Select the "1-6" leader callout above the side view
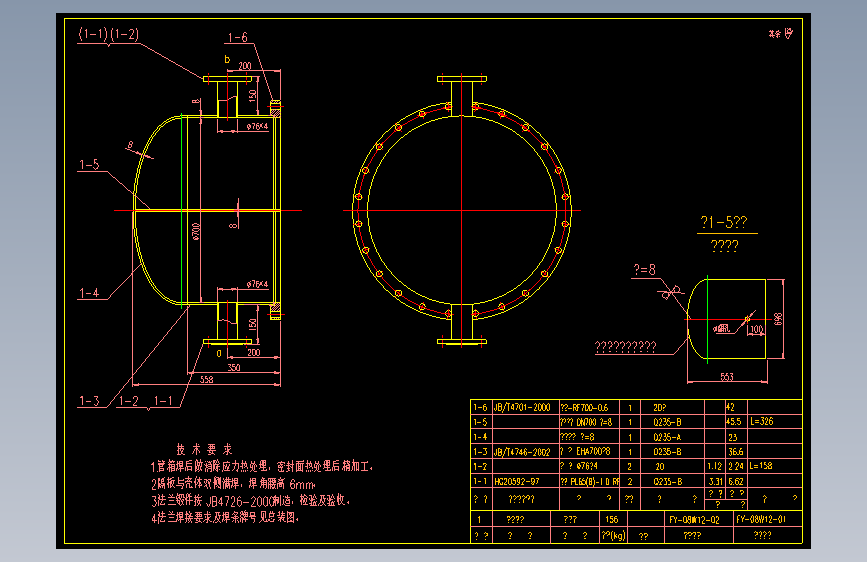 tap(238, 38)
